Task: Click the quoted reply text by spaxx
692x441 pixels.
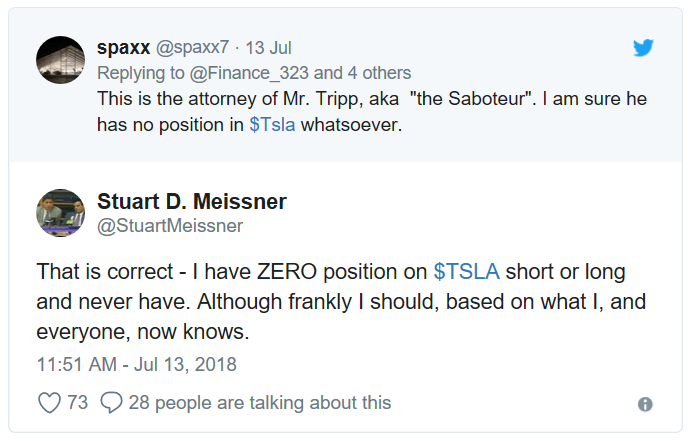Action: pyautogui.click(x=372, y=112)
